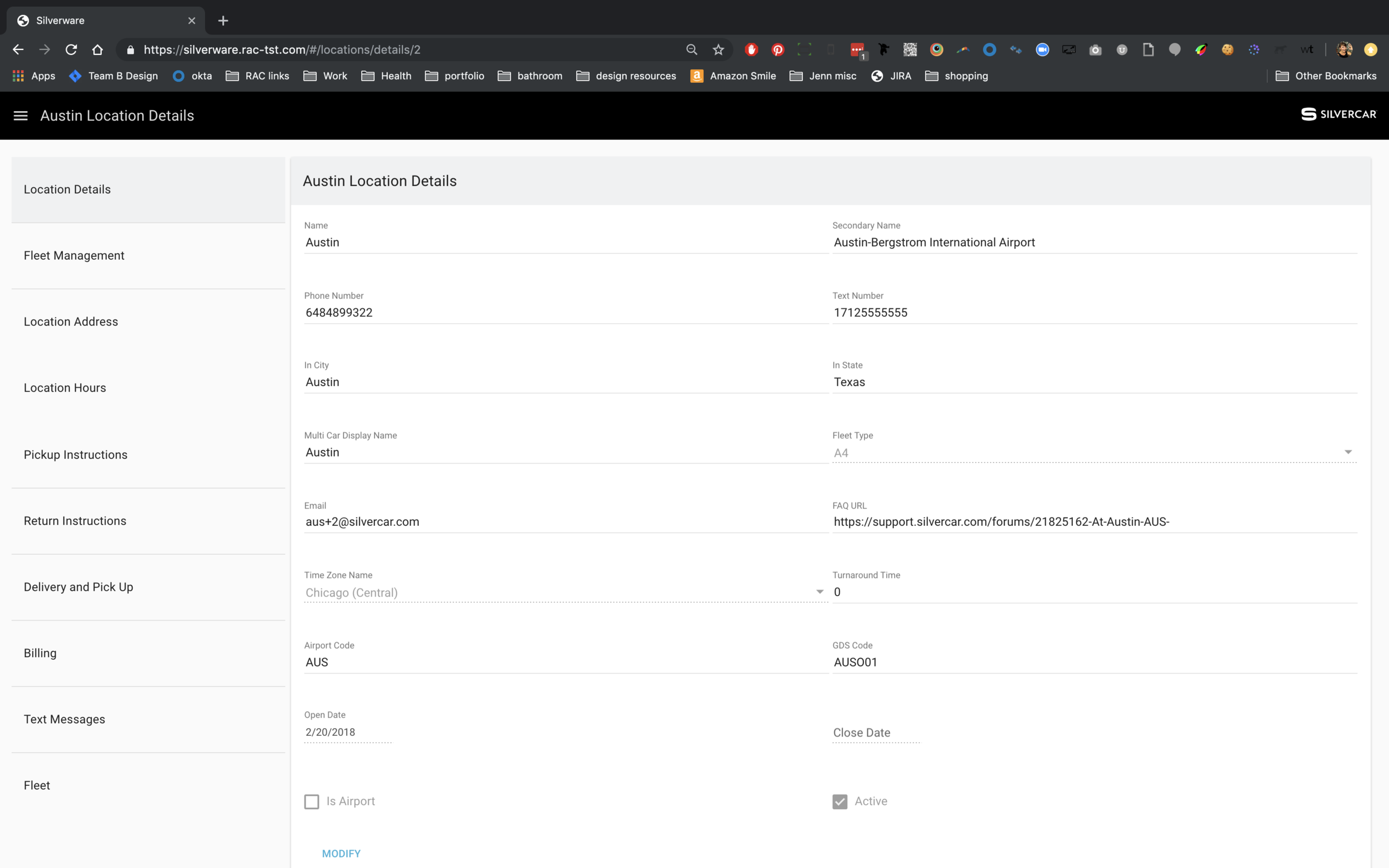Click the Close Date field

pos(876,732)
